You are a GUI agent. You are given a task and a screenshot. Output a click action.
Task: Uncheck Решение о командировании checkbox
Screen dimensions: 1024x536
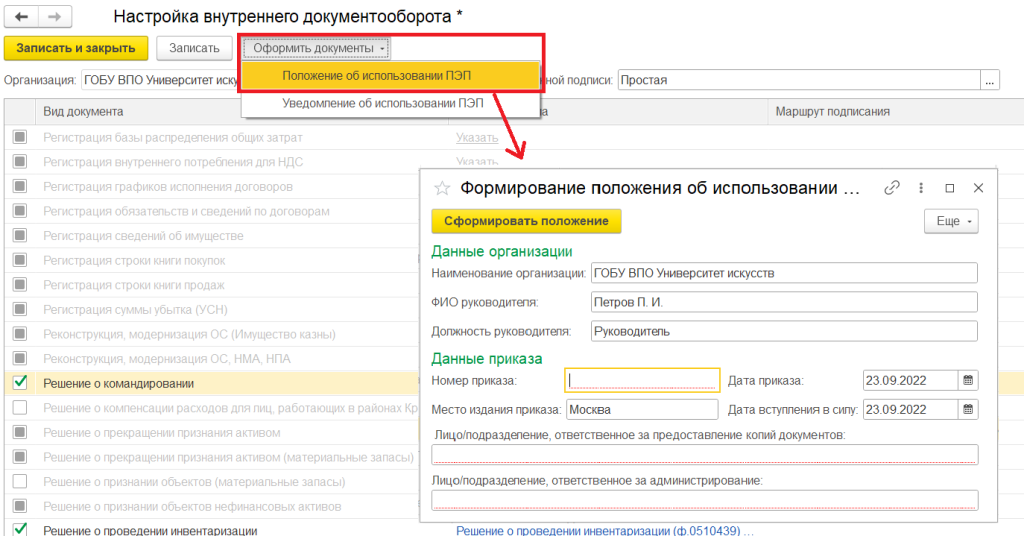pos(20,382)
